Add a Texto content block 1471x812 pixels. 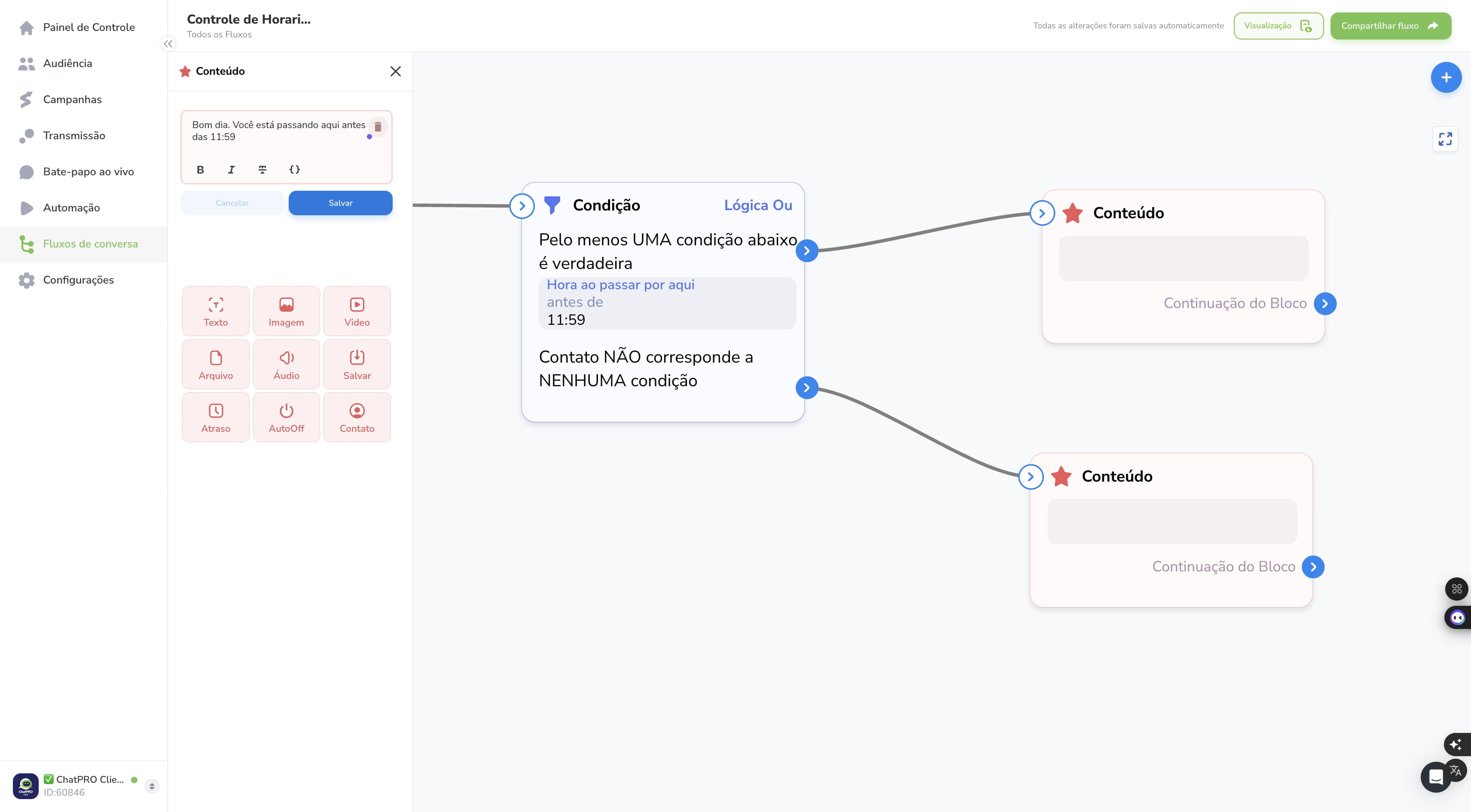tap(216, 311)
